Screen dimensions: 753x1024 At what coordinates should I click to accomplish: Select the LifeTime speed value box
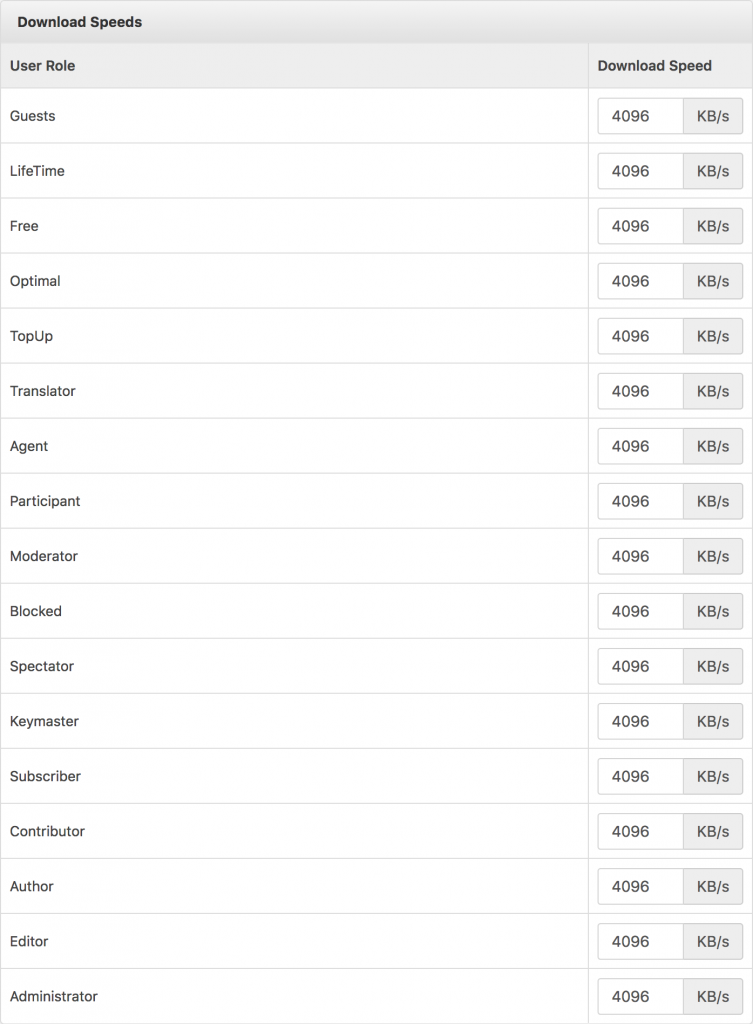[639, 171]
